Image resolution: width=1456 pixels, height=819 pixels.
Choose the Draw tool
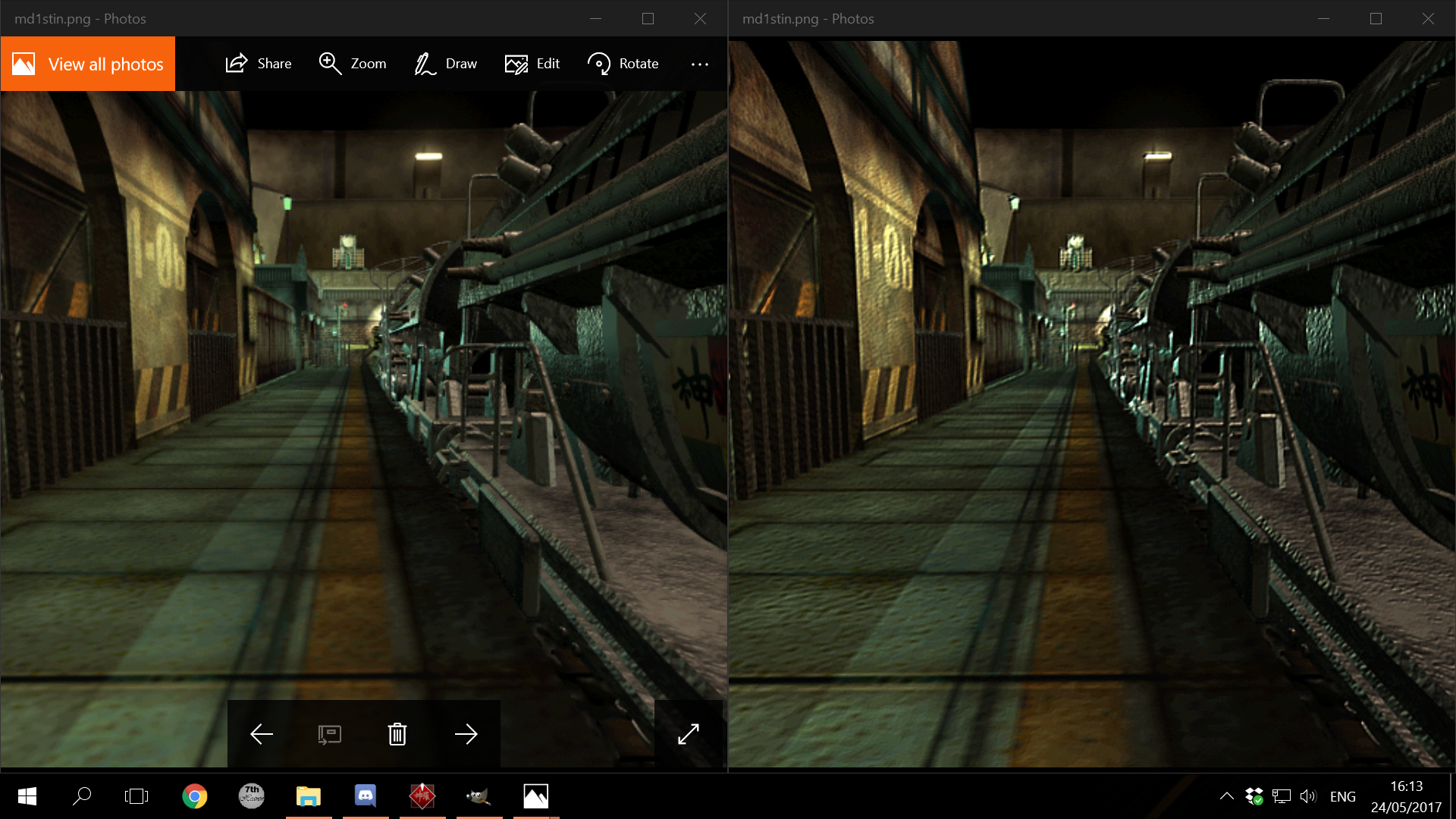click(x=446, y=64)
